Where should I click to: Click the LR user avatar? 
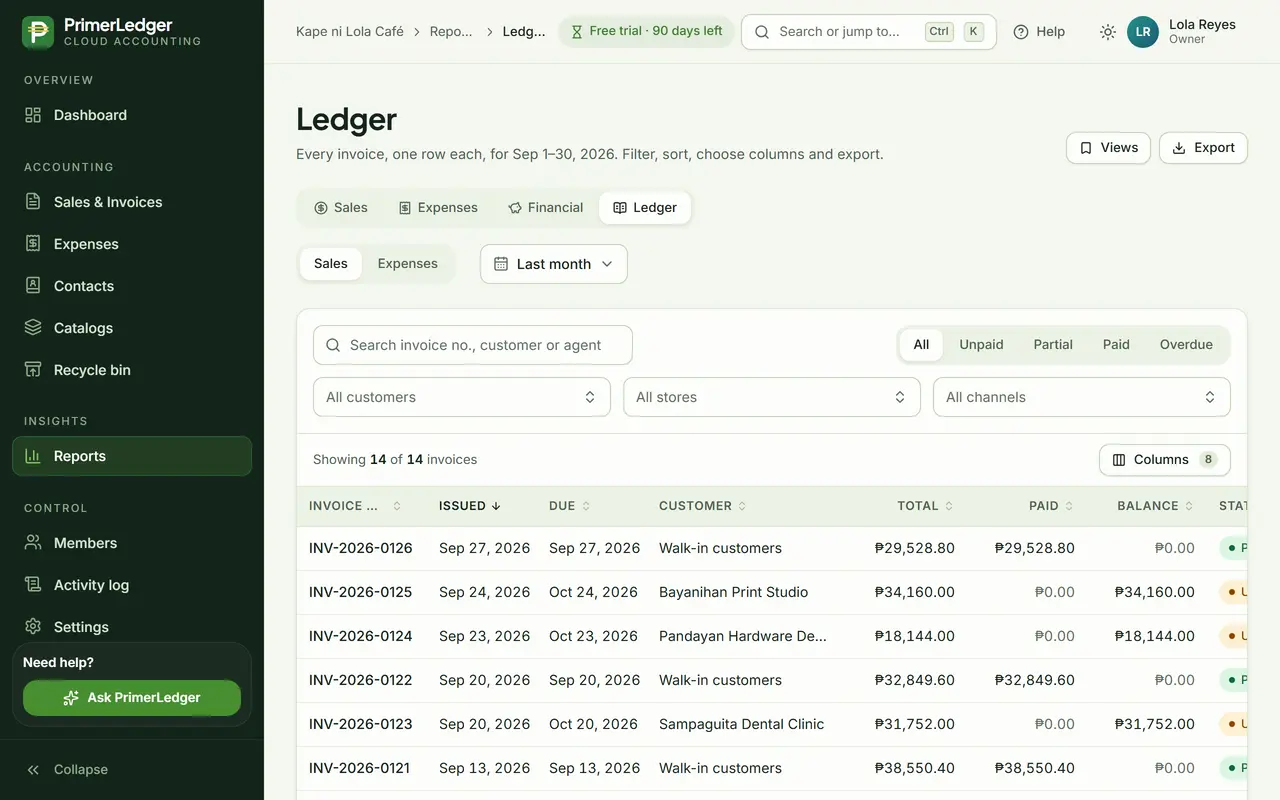(1143, 32)
